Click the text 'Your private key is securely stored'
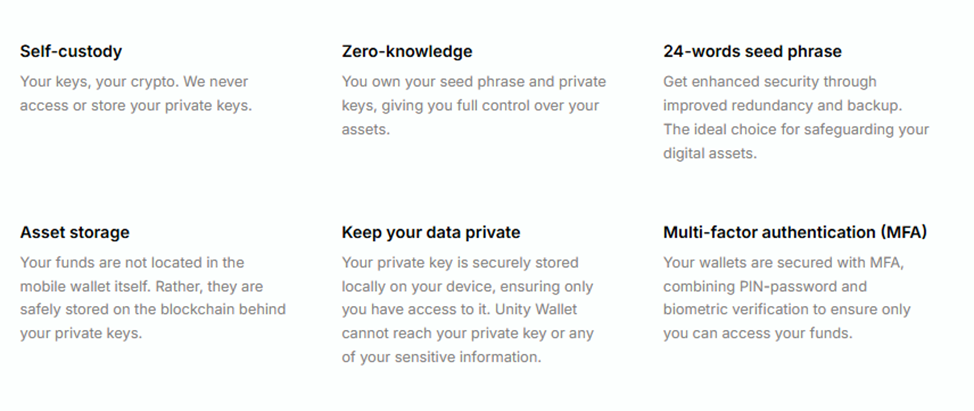The width and height of the screenshot is (974, 411). click(460, 263)
